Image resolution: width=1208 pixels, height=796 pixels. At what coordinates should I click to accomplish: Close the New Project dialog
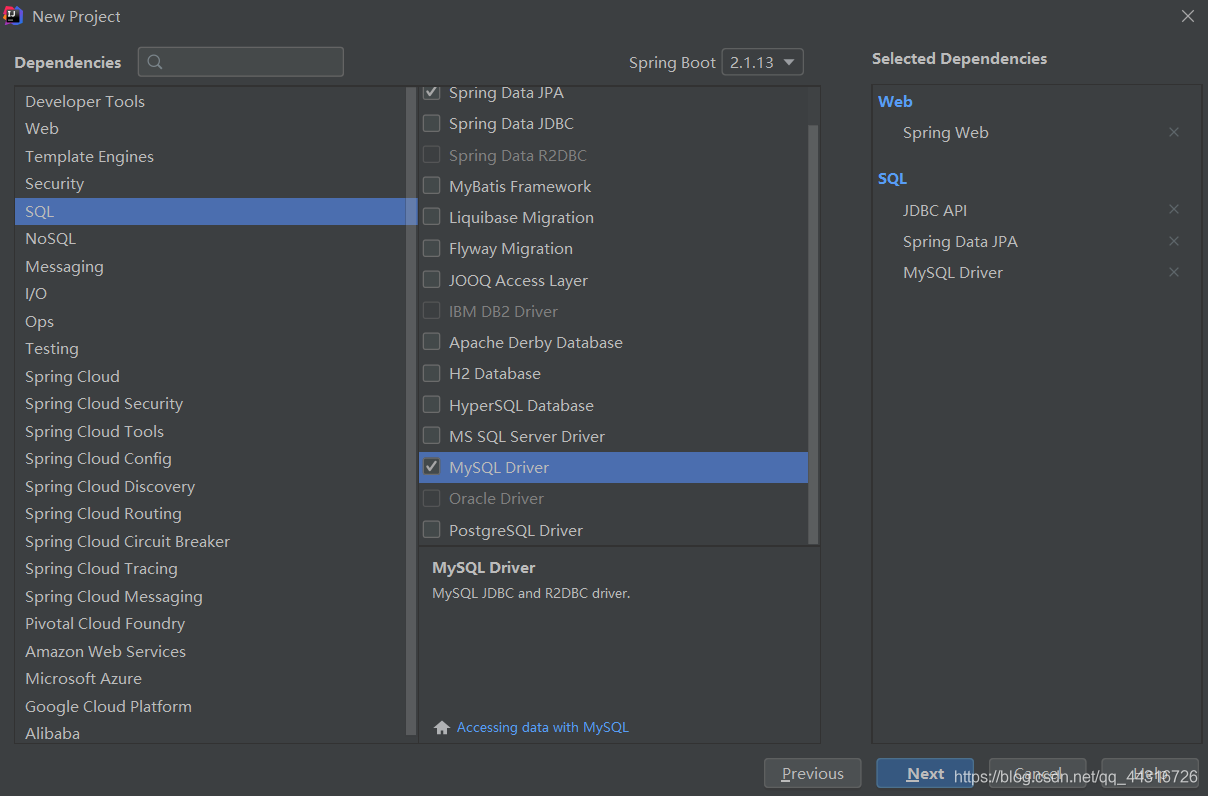1188,16
